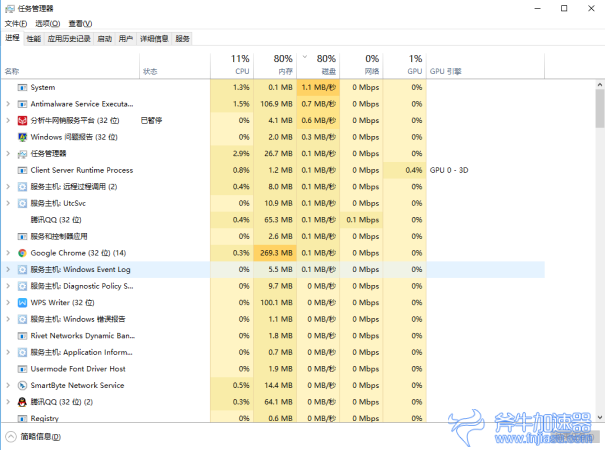Screen dimensions: 605x450
Task: Expand the 任务管理器 process group
Action: (x=8, y=154)
